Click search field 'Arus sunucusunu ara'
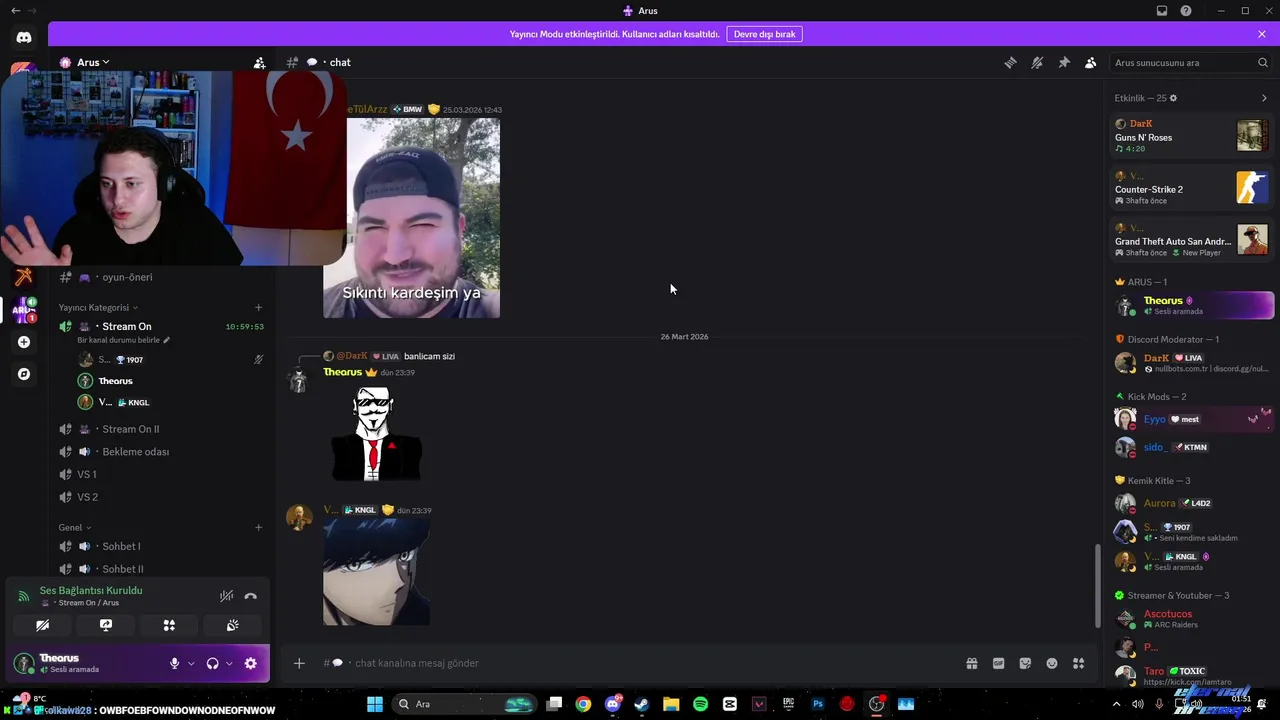The height and width of the screenshot is (720, 1280). (x=1190, y=62)
